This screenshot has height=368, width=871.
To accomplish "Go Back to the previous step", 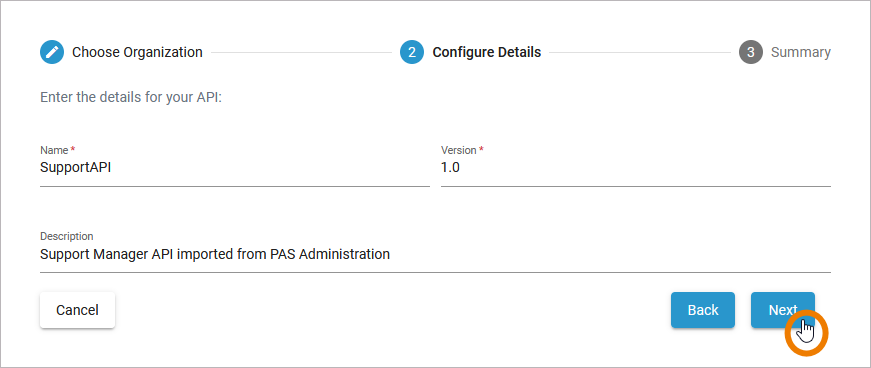I will 703,310.
